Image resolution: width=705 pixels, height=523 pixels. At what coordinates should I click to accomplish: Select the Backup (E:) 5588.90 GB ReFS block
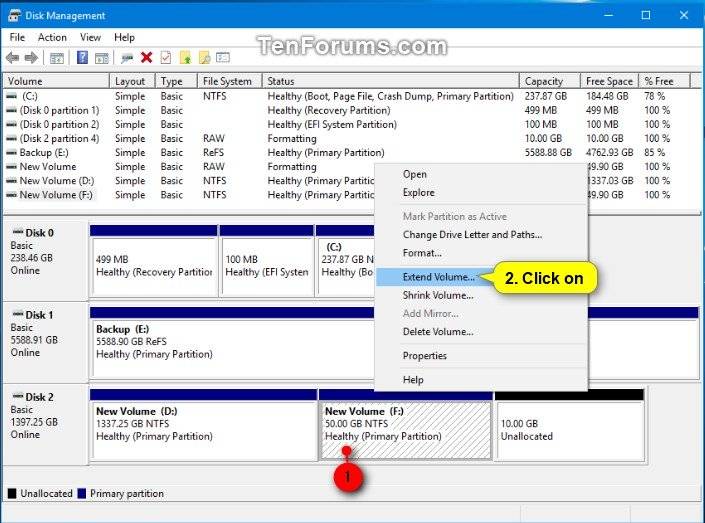coord(232,343)
